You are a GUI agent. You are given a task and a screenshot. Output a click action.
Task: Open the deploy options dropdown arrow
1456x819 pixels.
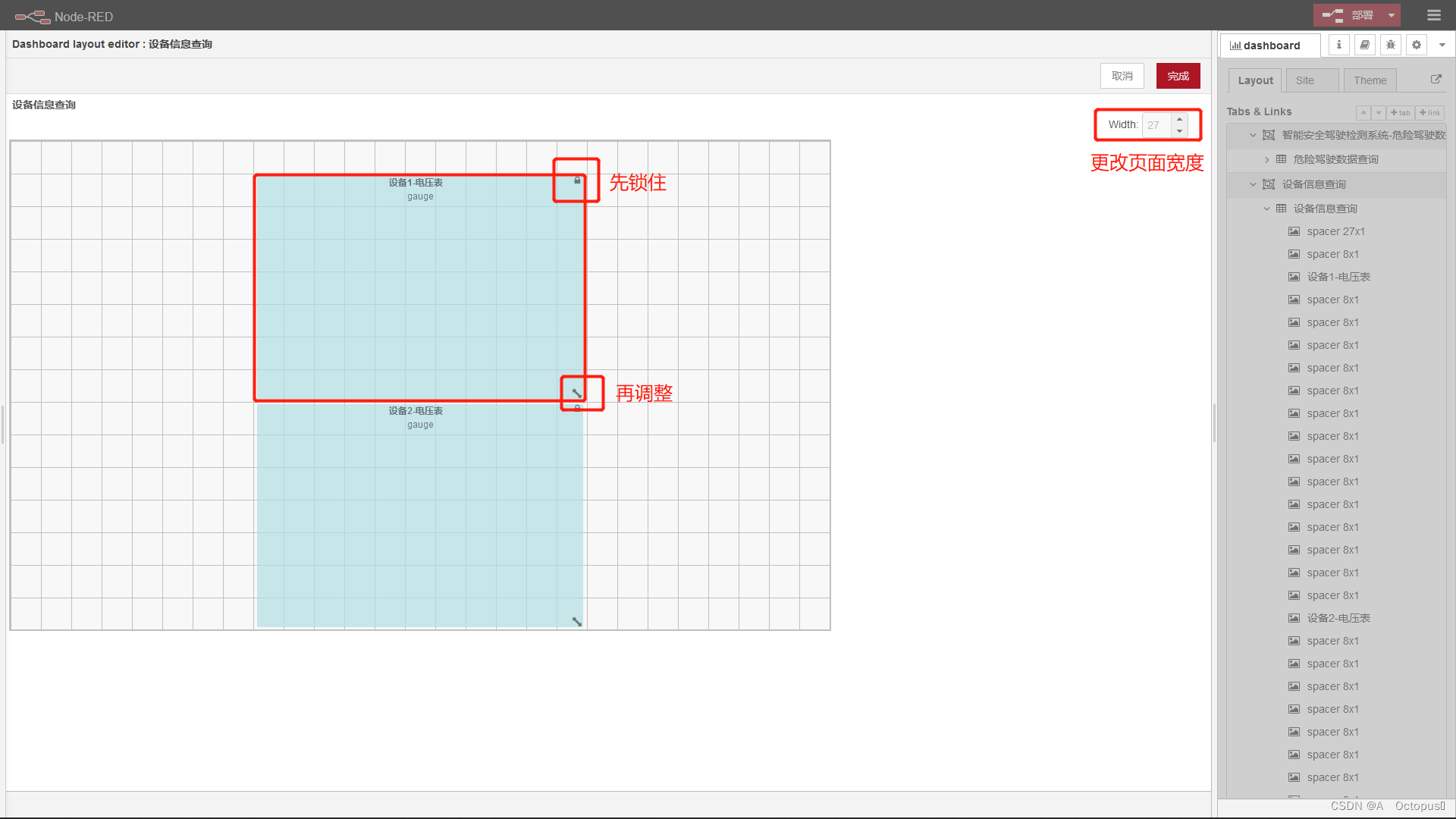1392,15
